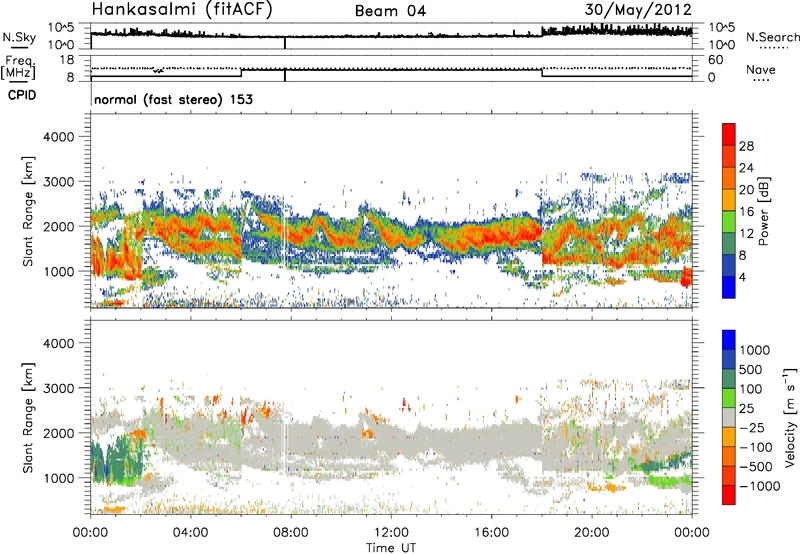The width and height of the screenshot is (800, 554).
Task: Click the -25 label on velocity colorbar
Action: point(752,427)
